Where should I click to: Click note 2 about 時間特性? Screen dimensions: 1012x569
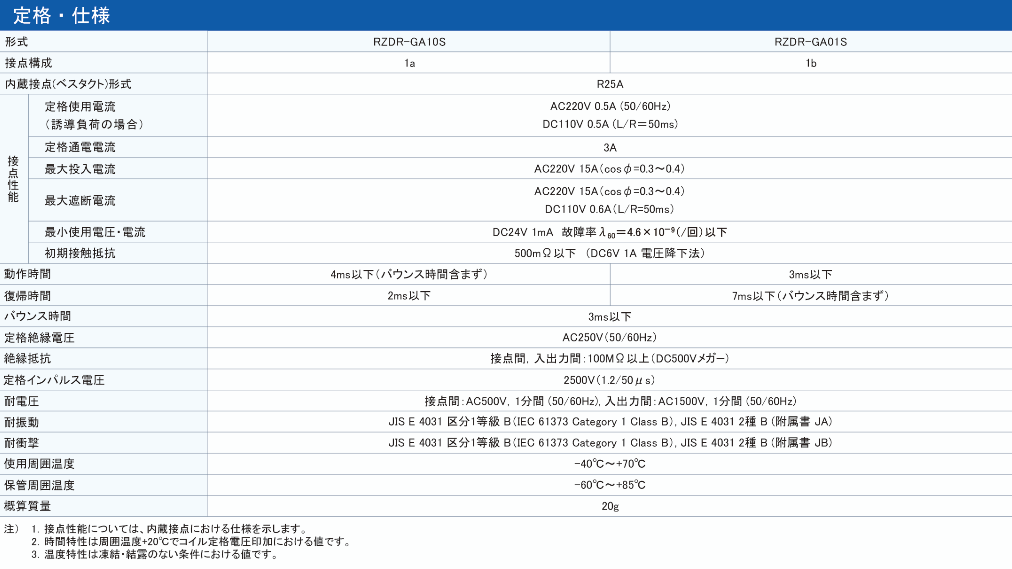[191, 542]
